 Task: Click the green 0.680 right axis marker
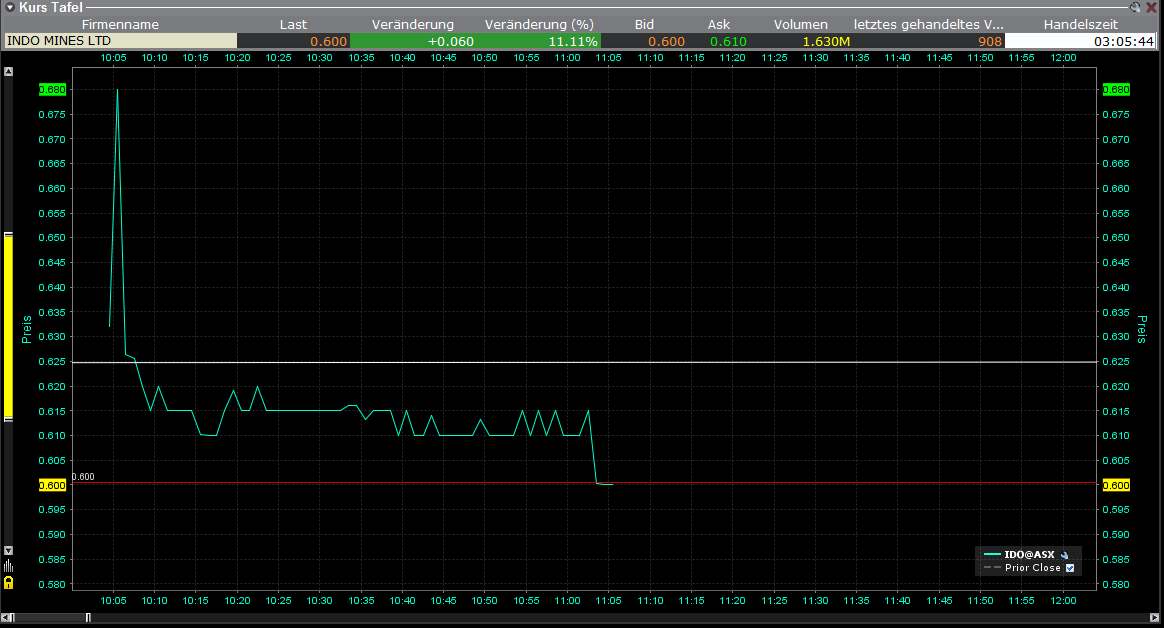point(1116,90)
